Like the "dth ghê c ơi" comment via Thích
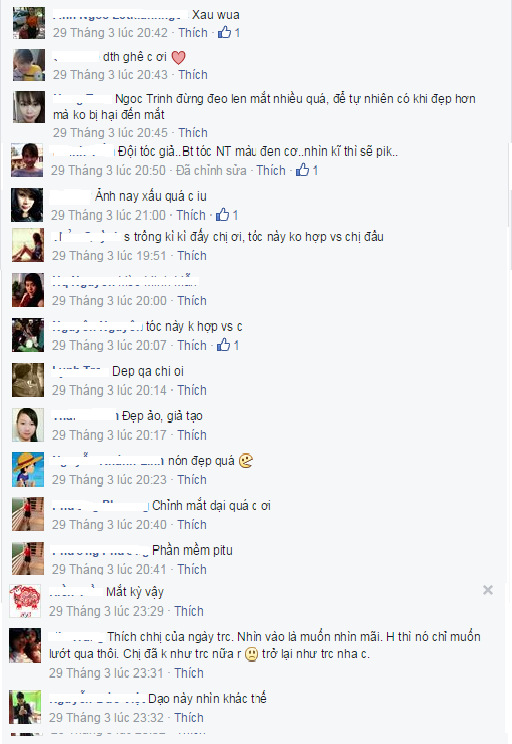This screenshot has width=512, height=744. click(193, 74)
